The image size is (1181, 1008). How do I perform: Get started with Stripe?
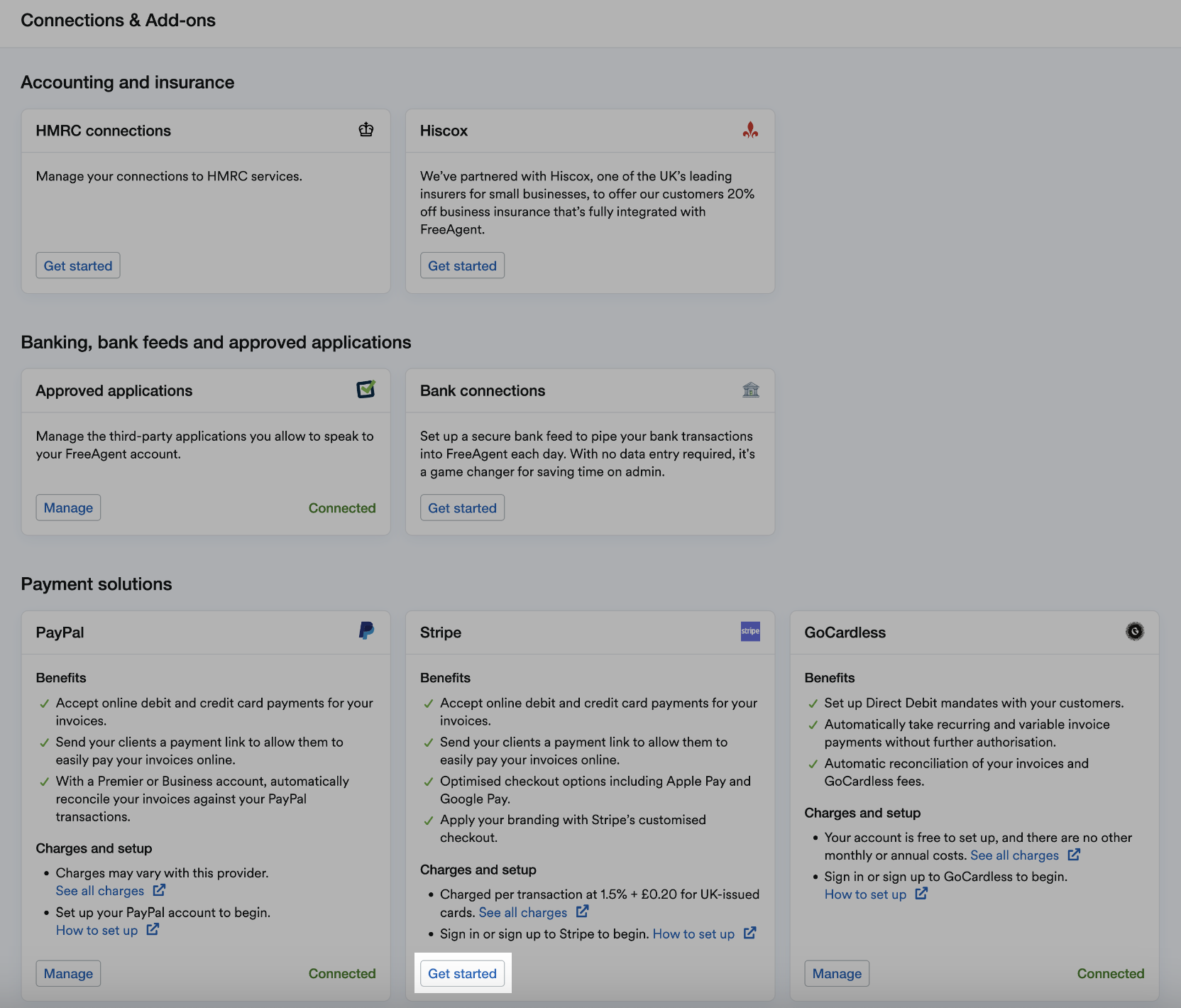click(462, 973)
